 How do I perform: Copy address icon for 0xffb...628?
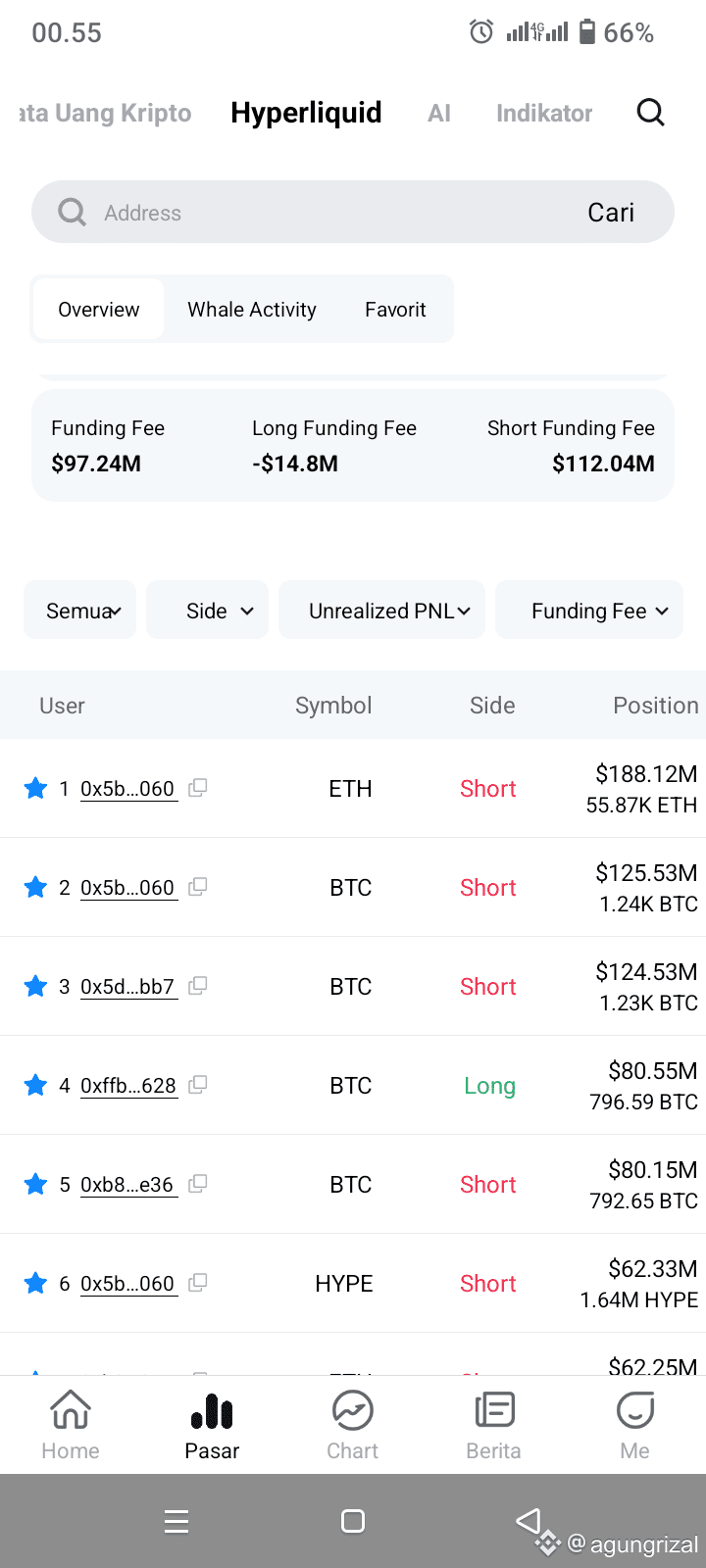point(197,1085)
